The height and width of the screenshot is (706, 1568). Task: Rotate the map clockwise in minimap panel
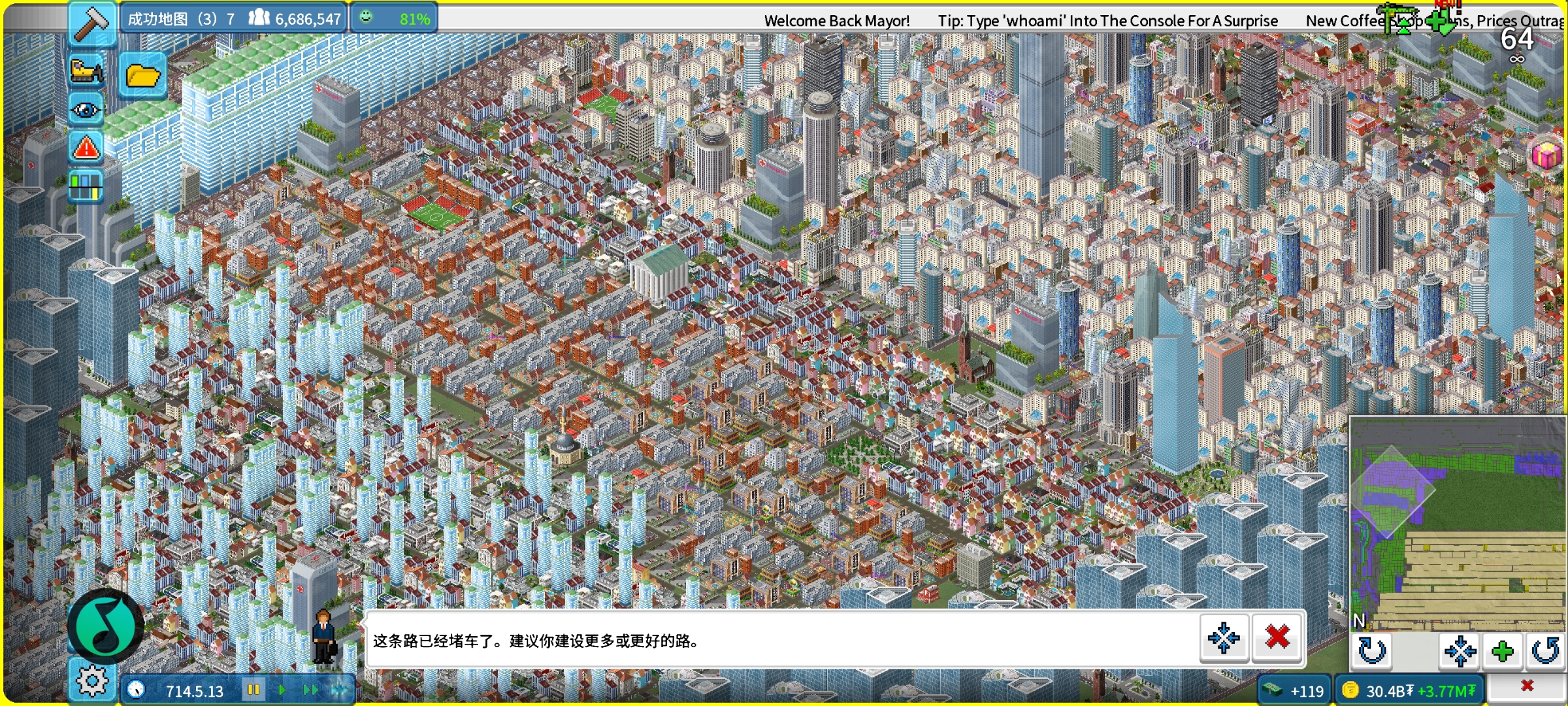[1371, 650]
